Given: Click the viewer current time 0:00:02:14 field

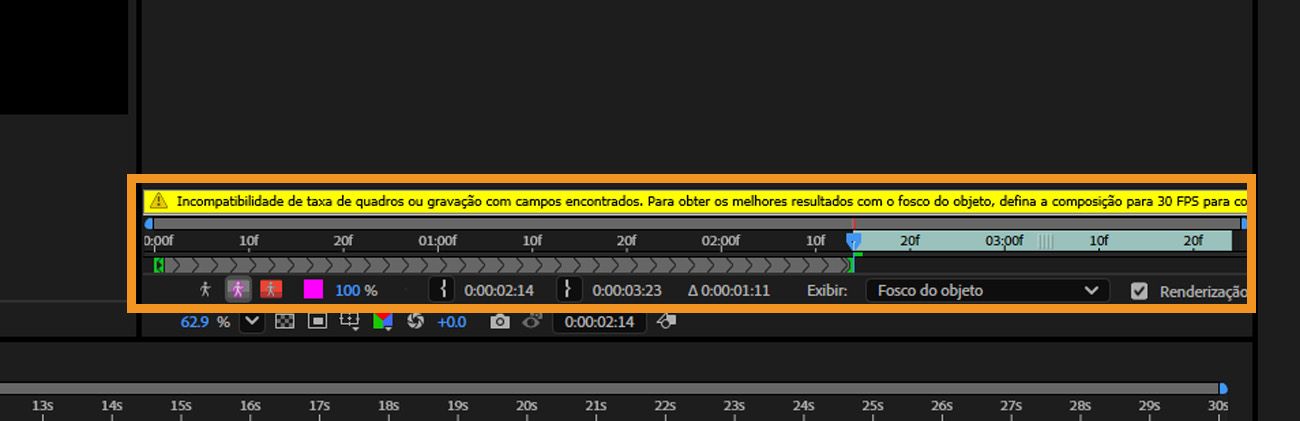Looking at the screenshot, I should tap(599, 322).
